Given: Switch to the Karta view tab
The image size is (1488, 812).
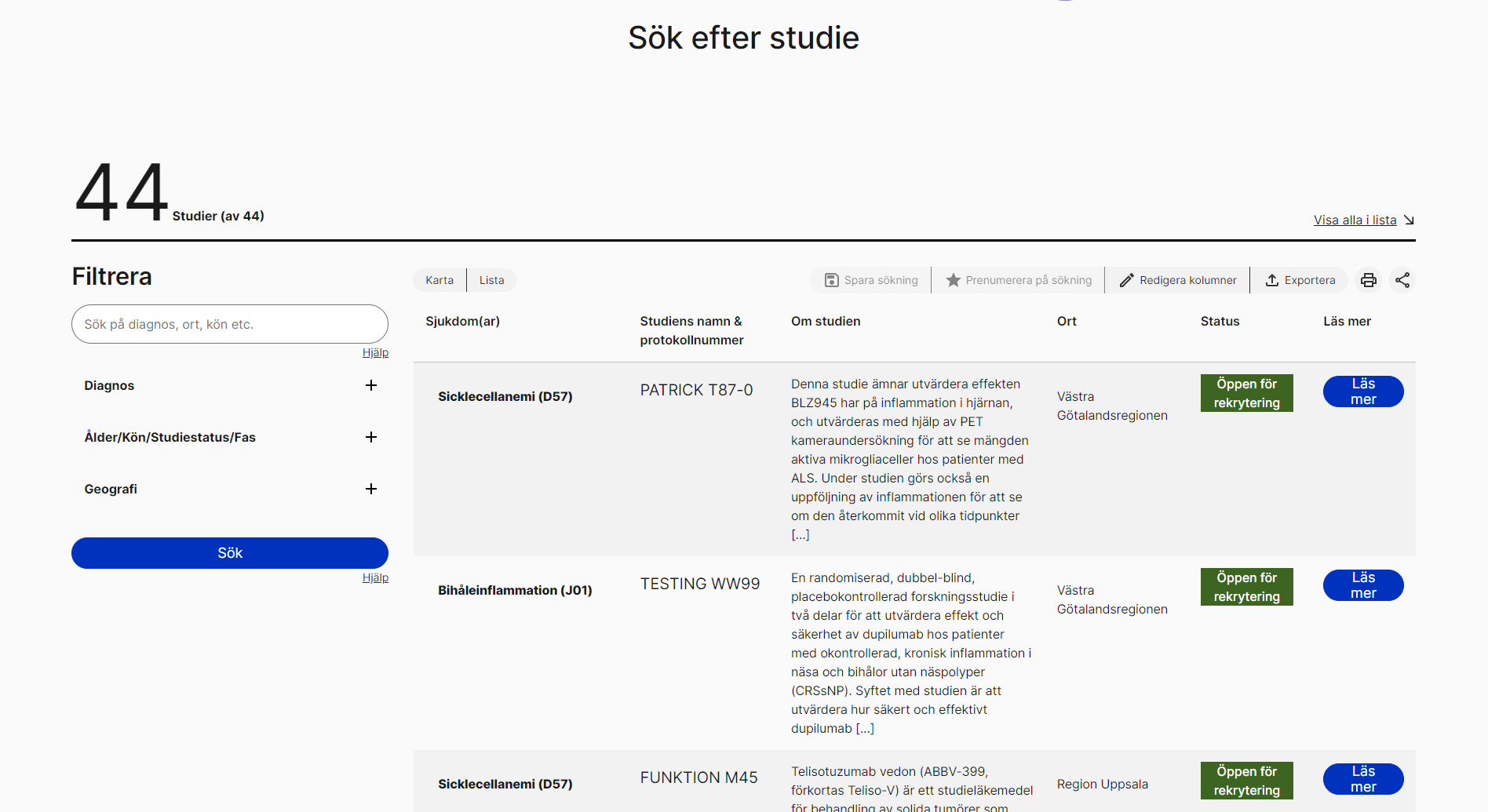Looking at the screenshot, I should [x=439, y=280].
